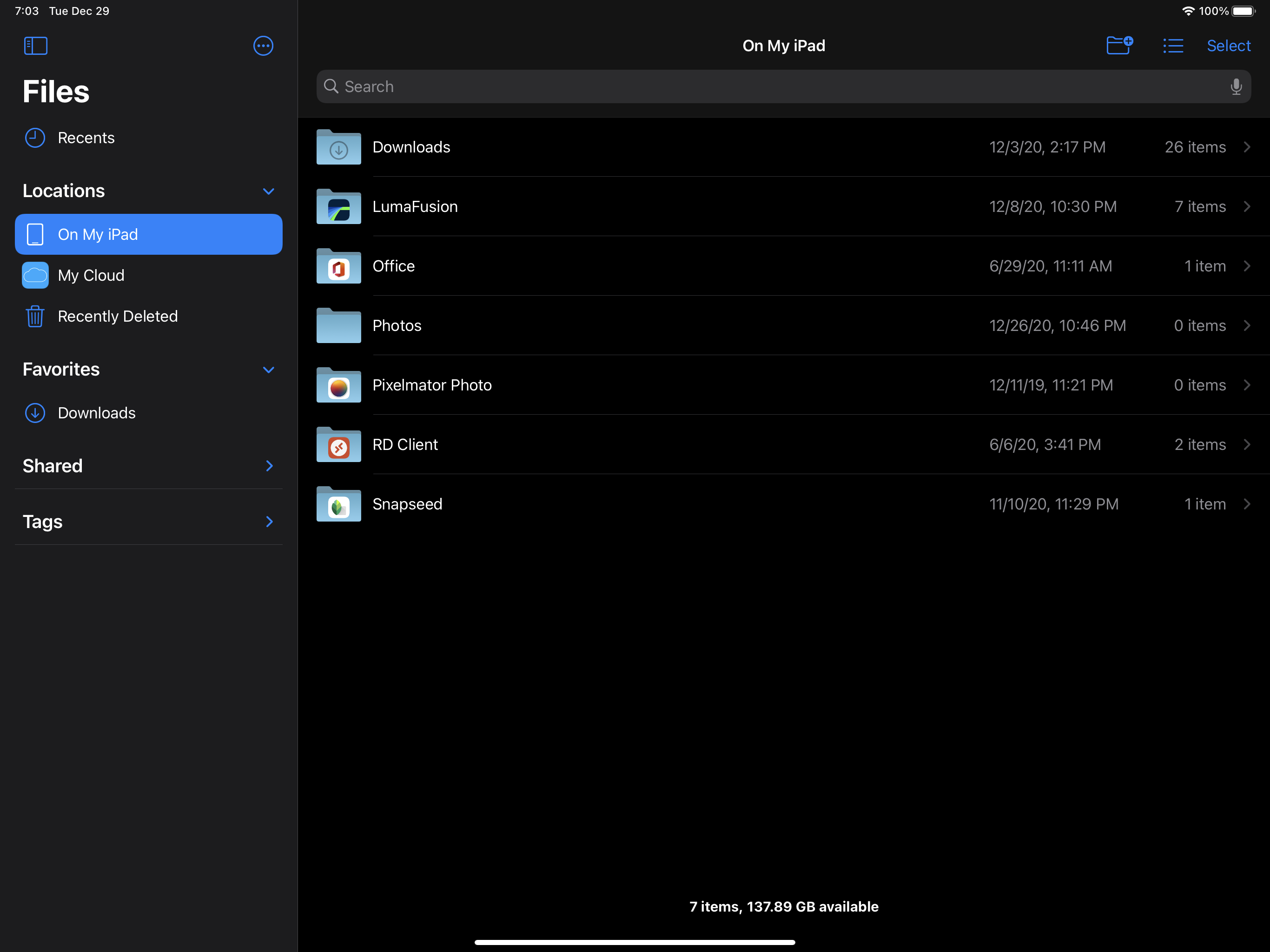Click date "12/26/20, 10:46 PM"
This screenshot has height=952, width=1270.
[1058, 325]
